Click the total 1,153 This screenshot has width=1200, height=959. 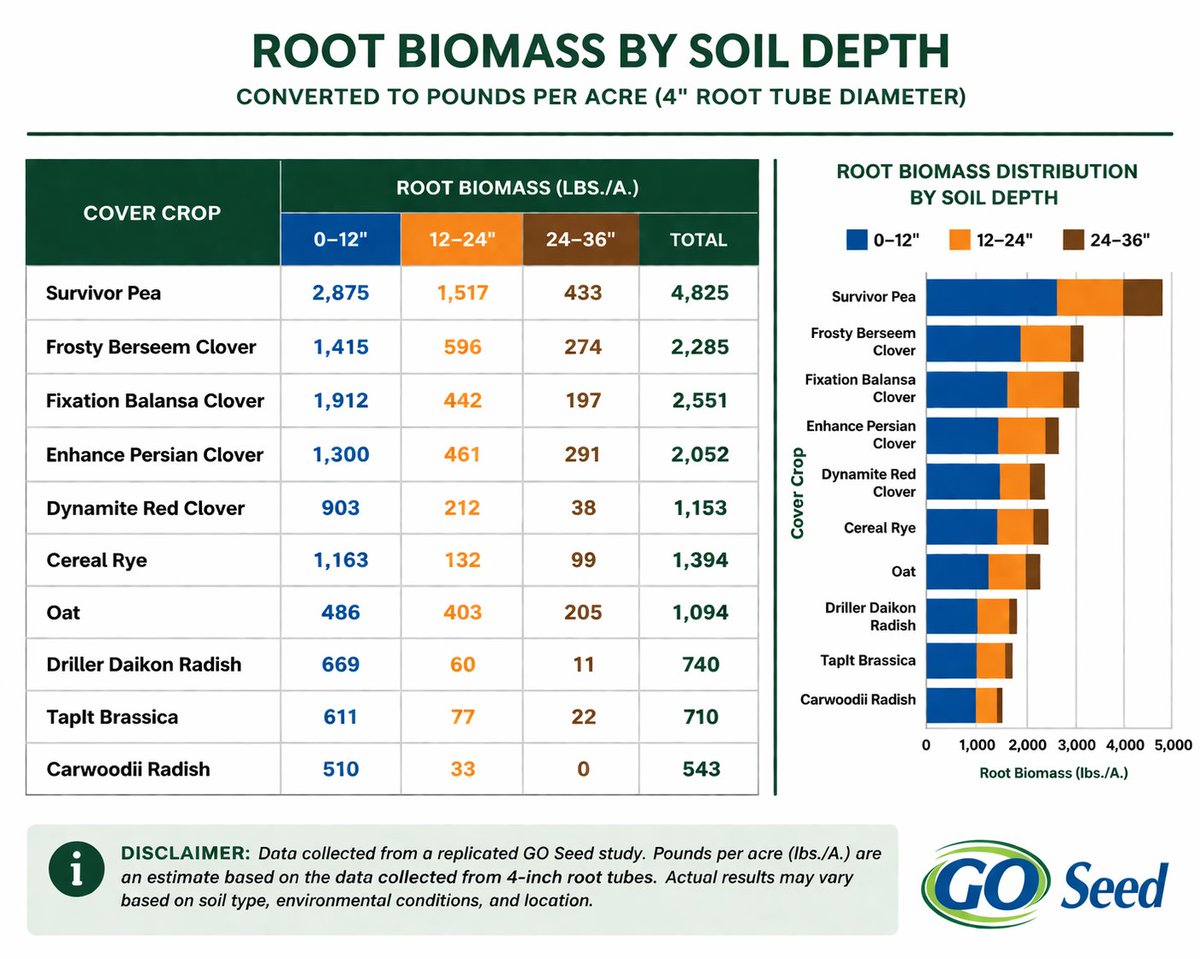point(699,508)
